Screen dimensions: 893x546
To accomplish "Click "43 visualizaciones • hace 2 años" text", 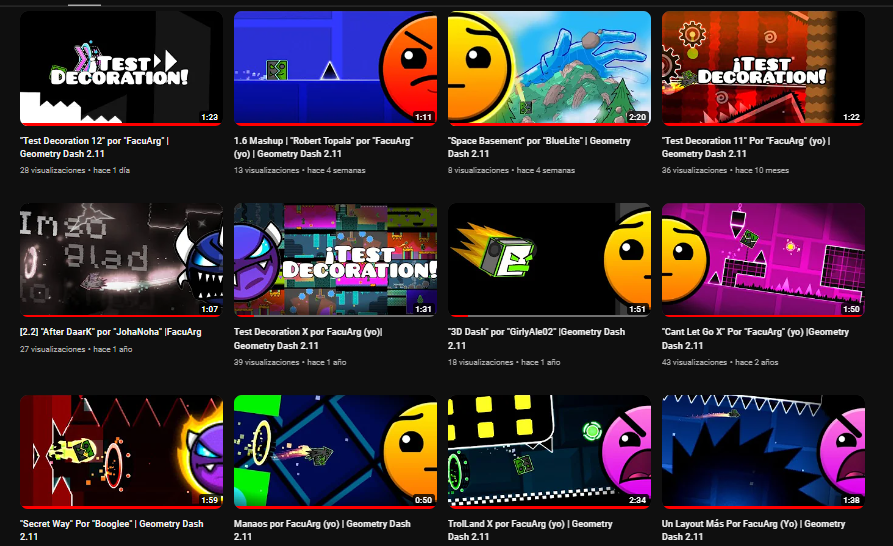I will pos(720,362).
